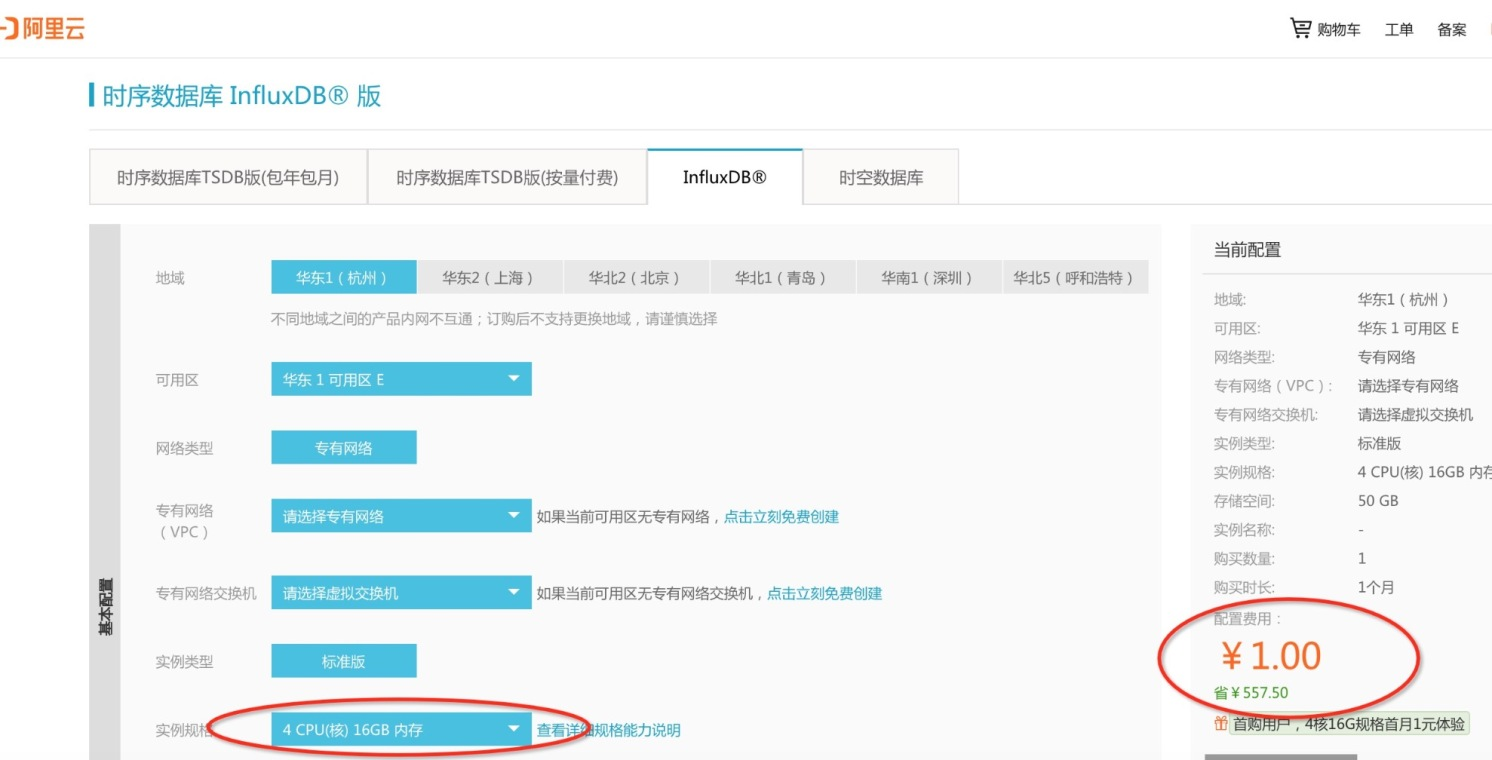
Task: Switch to the 时序数据库TSDB版(按量付费) tab
Action: point(507,177)
